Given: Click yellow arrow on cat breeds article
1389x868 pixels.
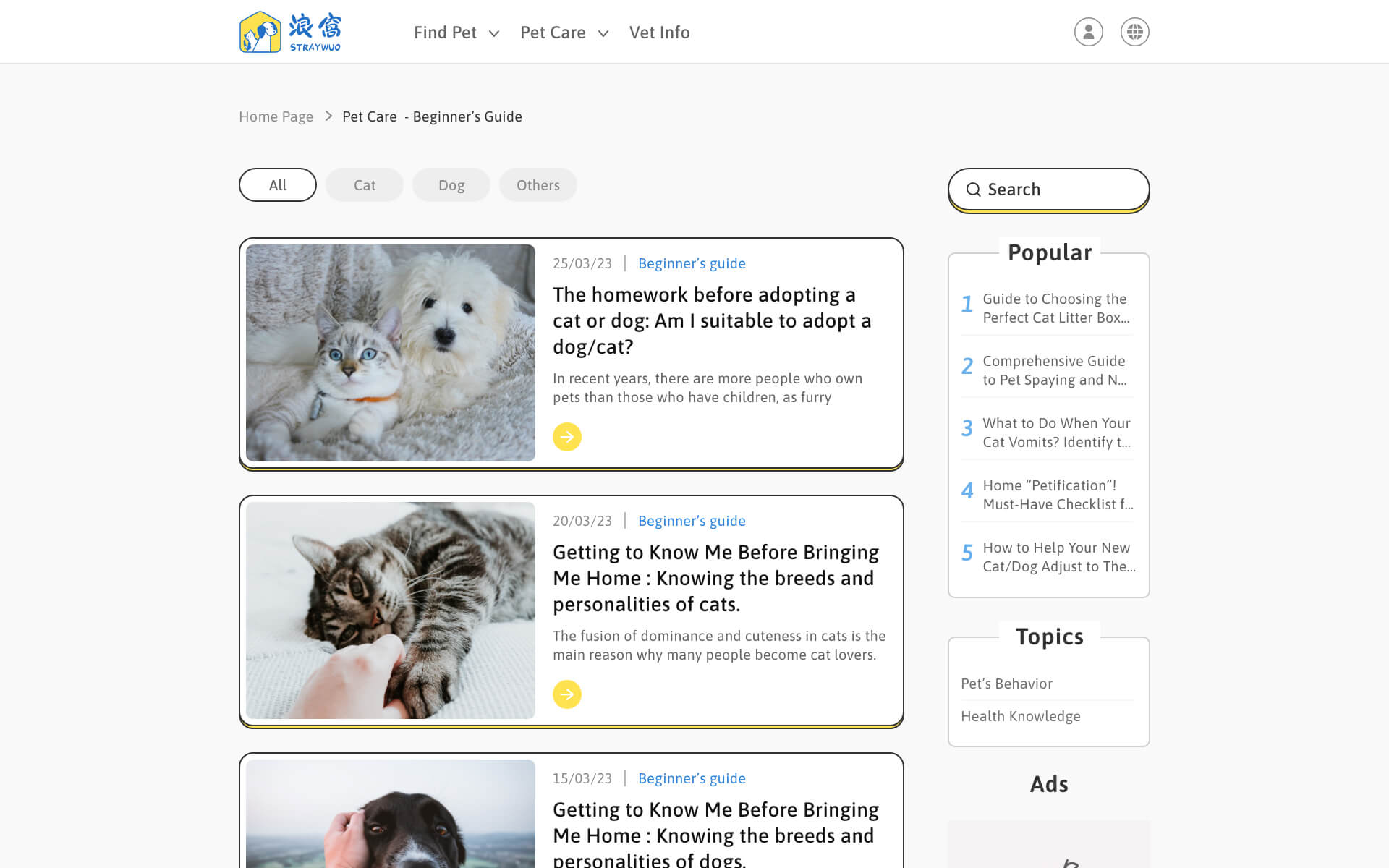Looking at the screenshot, I should (x=567, y=694).
